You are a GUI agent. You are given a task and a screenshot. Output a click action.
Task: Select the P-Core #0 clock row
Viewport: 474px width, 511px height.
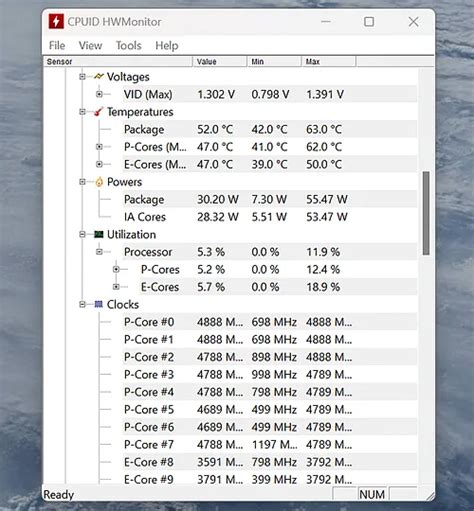point(270,322)
